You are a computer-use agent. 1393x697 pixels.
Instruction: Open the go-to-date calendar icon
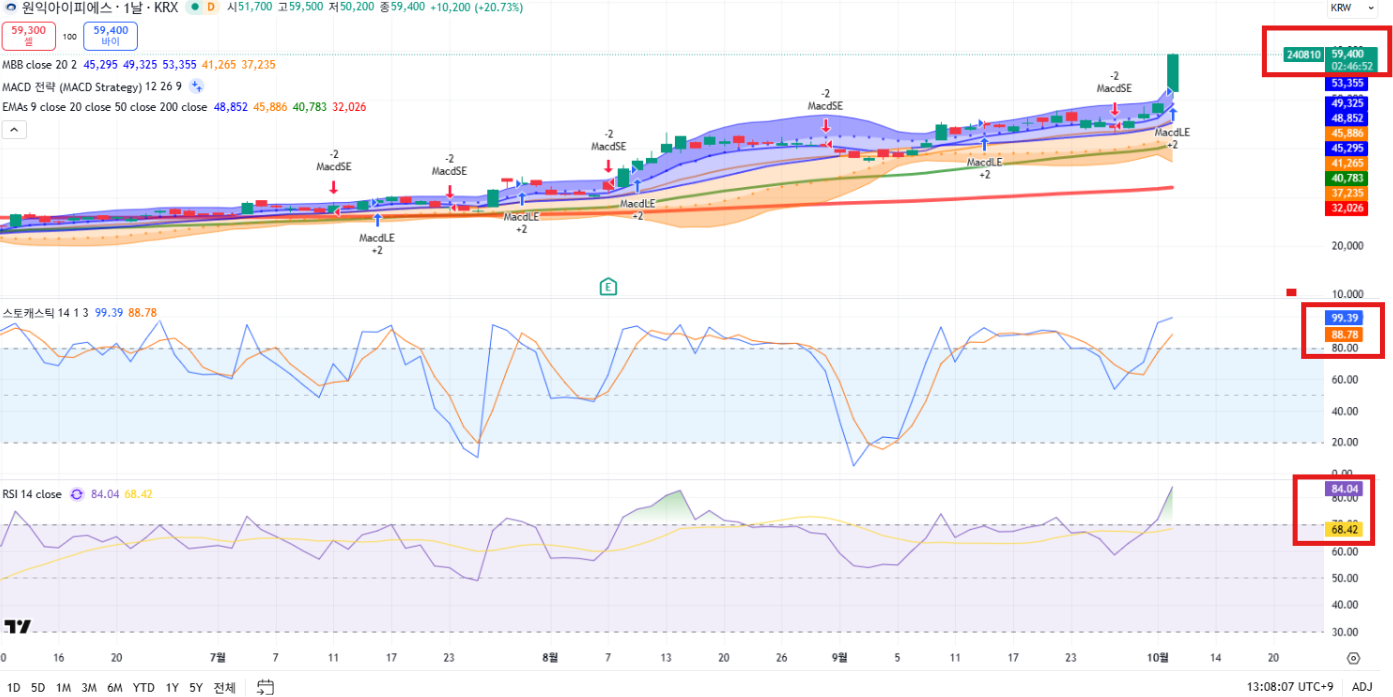[265, 687]
